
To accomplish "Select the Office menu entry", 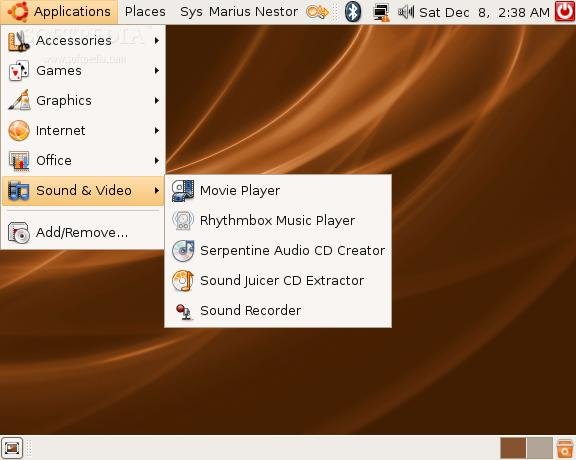I will 83,161.
